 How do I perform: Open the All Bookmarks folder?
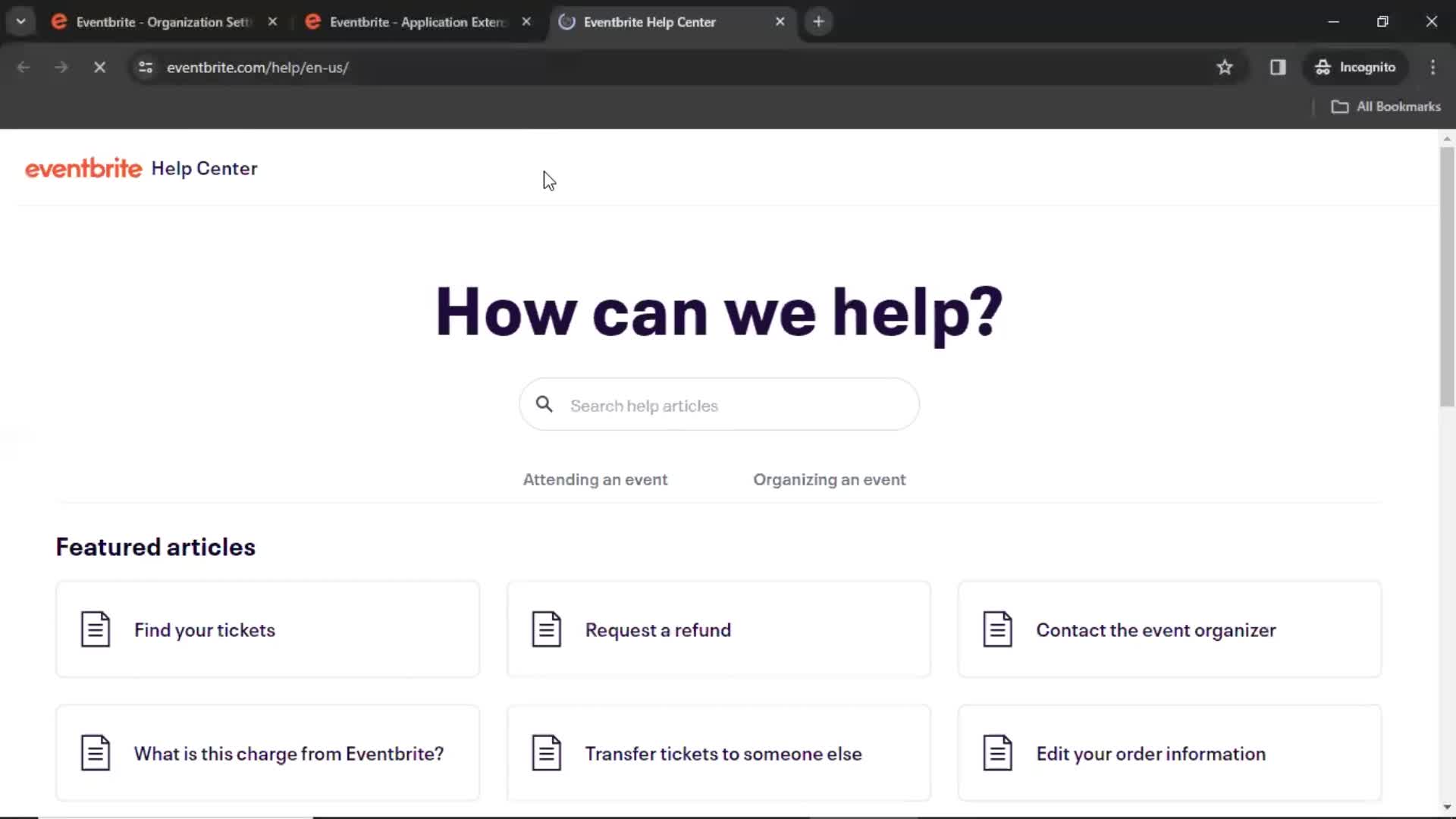coord(1386,107)
